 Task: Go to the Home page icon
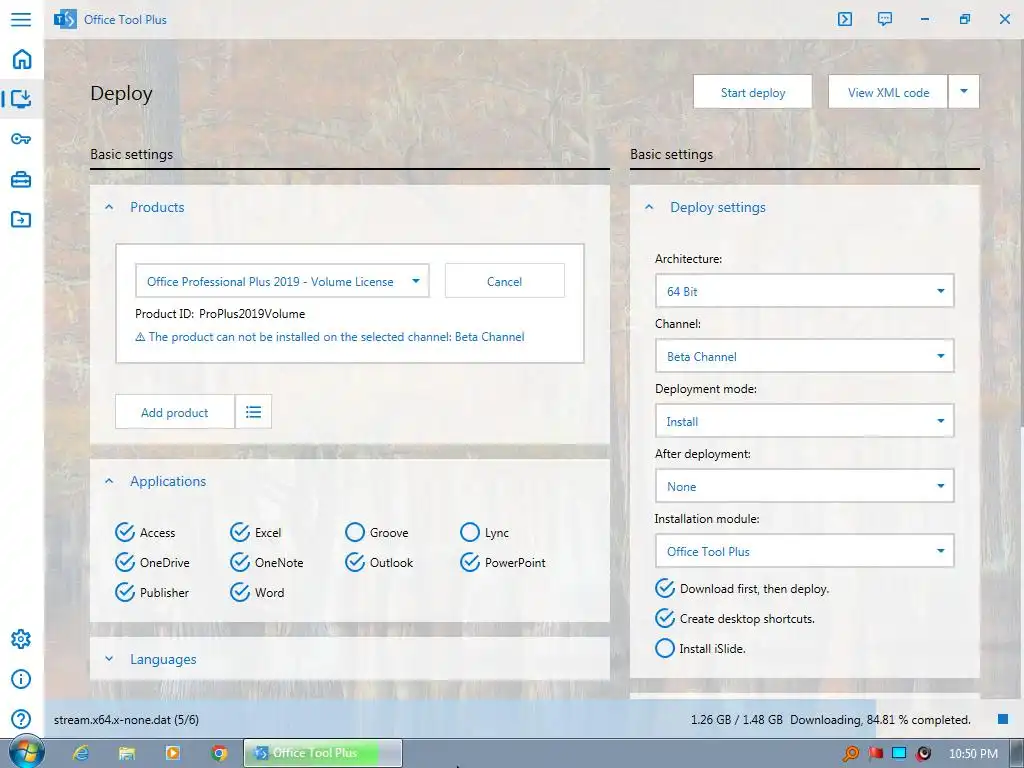tap(22, 59)
